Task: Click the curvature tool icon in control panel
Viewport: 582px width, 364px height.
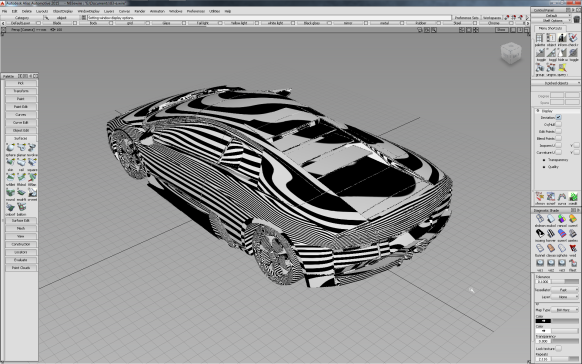Action: coord(562,197)
